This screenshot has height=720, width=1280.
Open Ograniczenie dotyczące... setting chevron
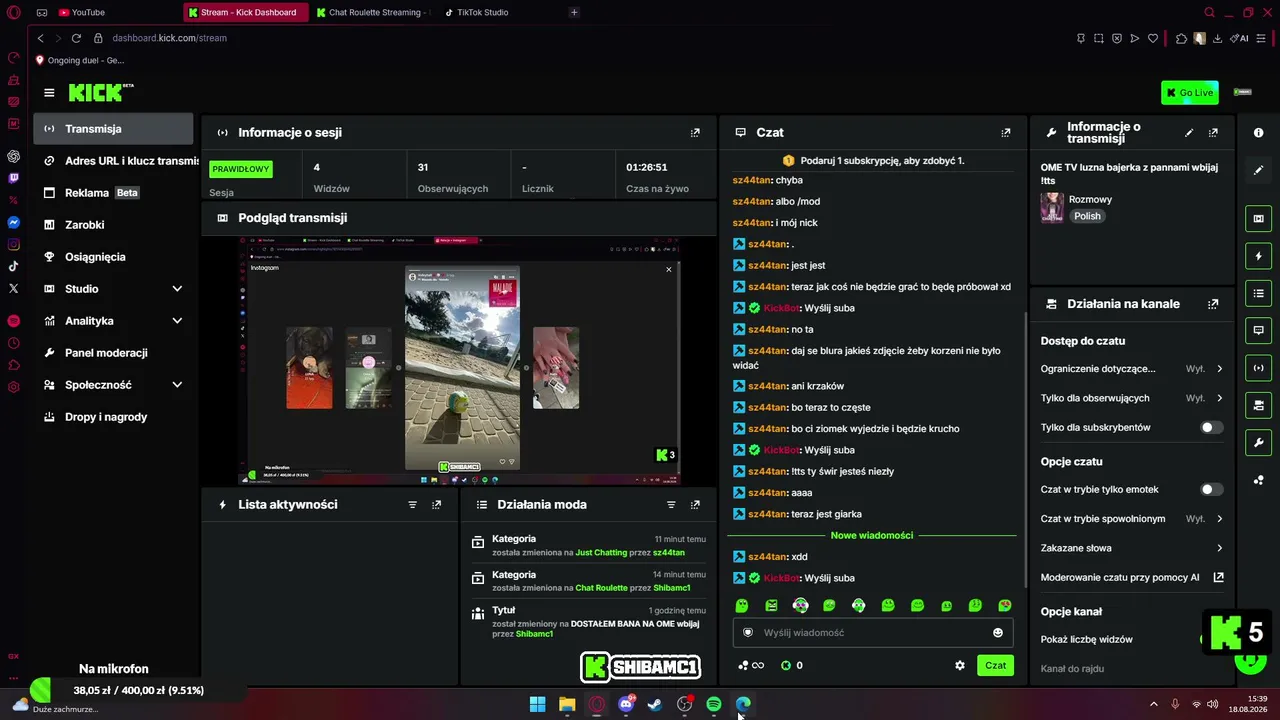click(1219, 369)
